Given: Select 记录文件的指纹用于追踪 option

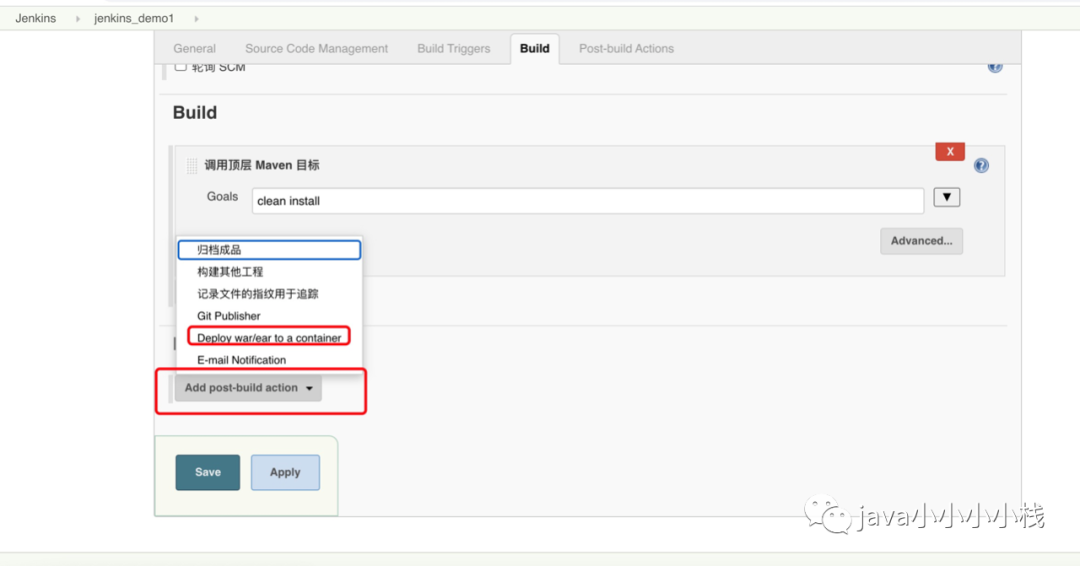Looking at the screenshot, I should [269, 294].
